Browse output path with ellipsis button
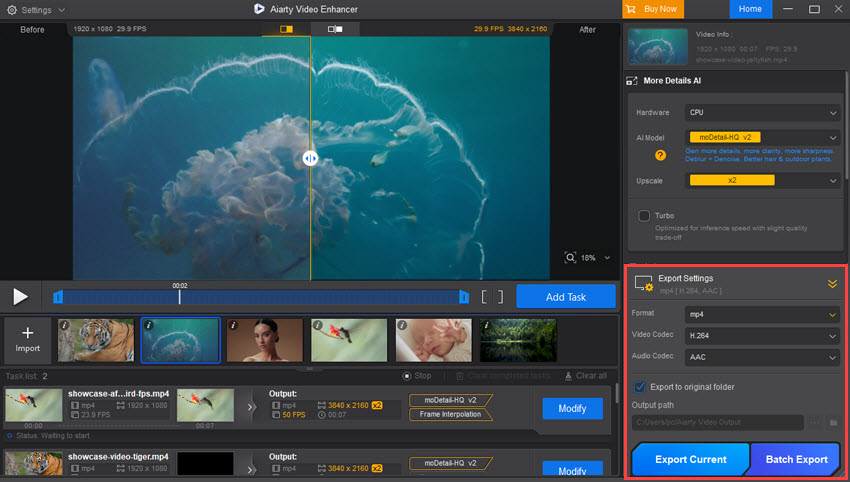850x482 pixels. 814,422
